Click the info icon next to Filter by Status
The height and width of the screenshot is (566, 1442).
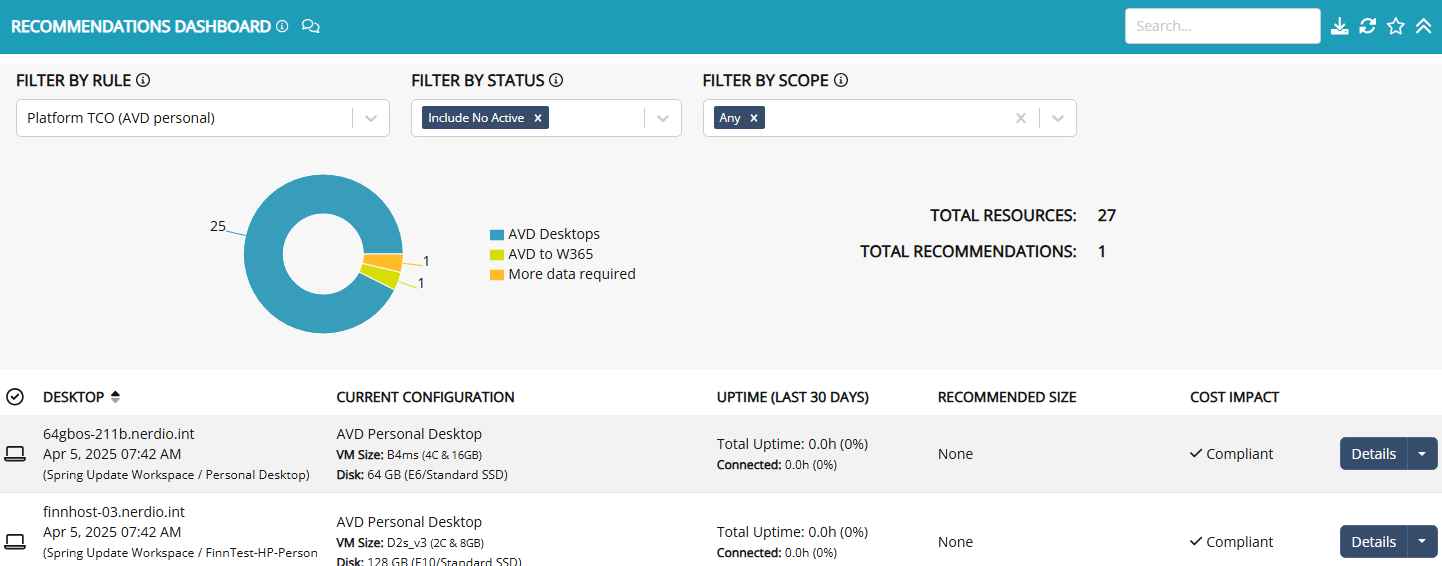pos(556,80)
